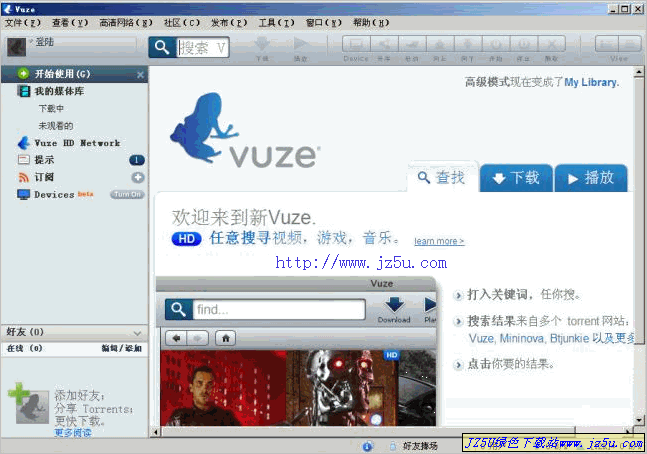
Task: Open the 高清网络(N) menu
Action: [x=126, y=23]
